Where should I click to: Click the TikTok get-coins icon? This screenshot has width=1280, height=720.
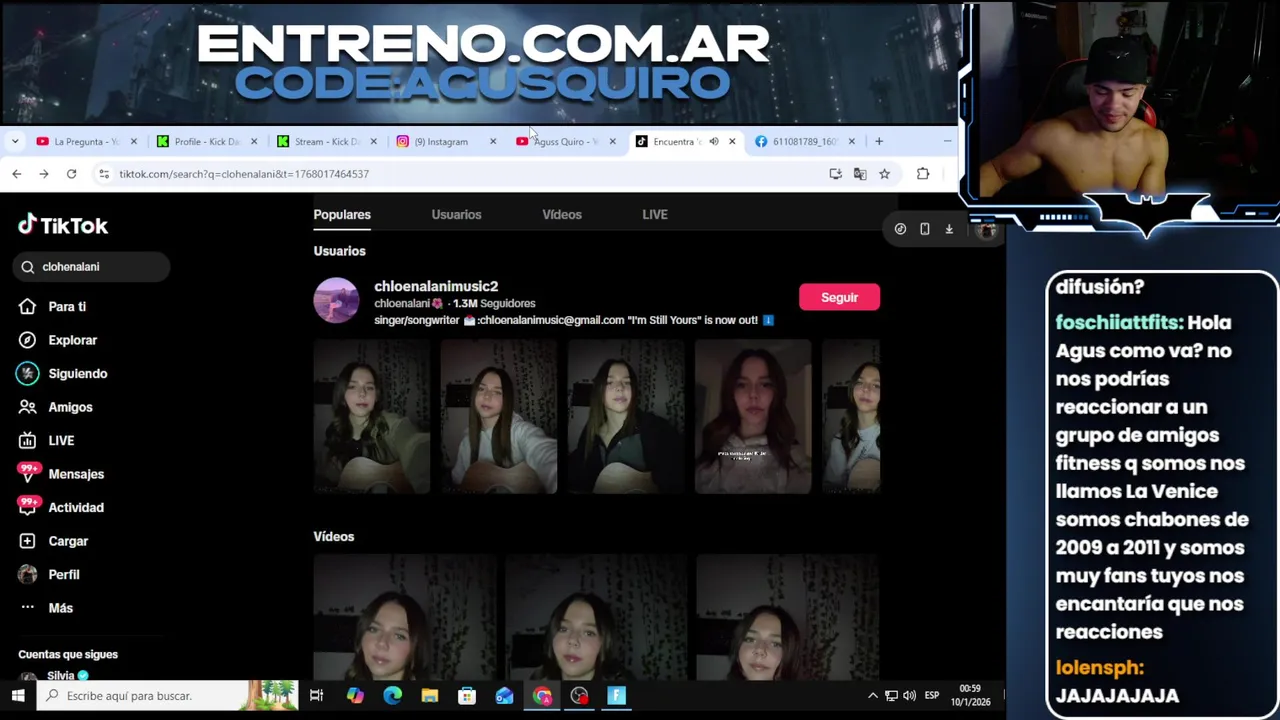click(x=900, y=229)
